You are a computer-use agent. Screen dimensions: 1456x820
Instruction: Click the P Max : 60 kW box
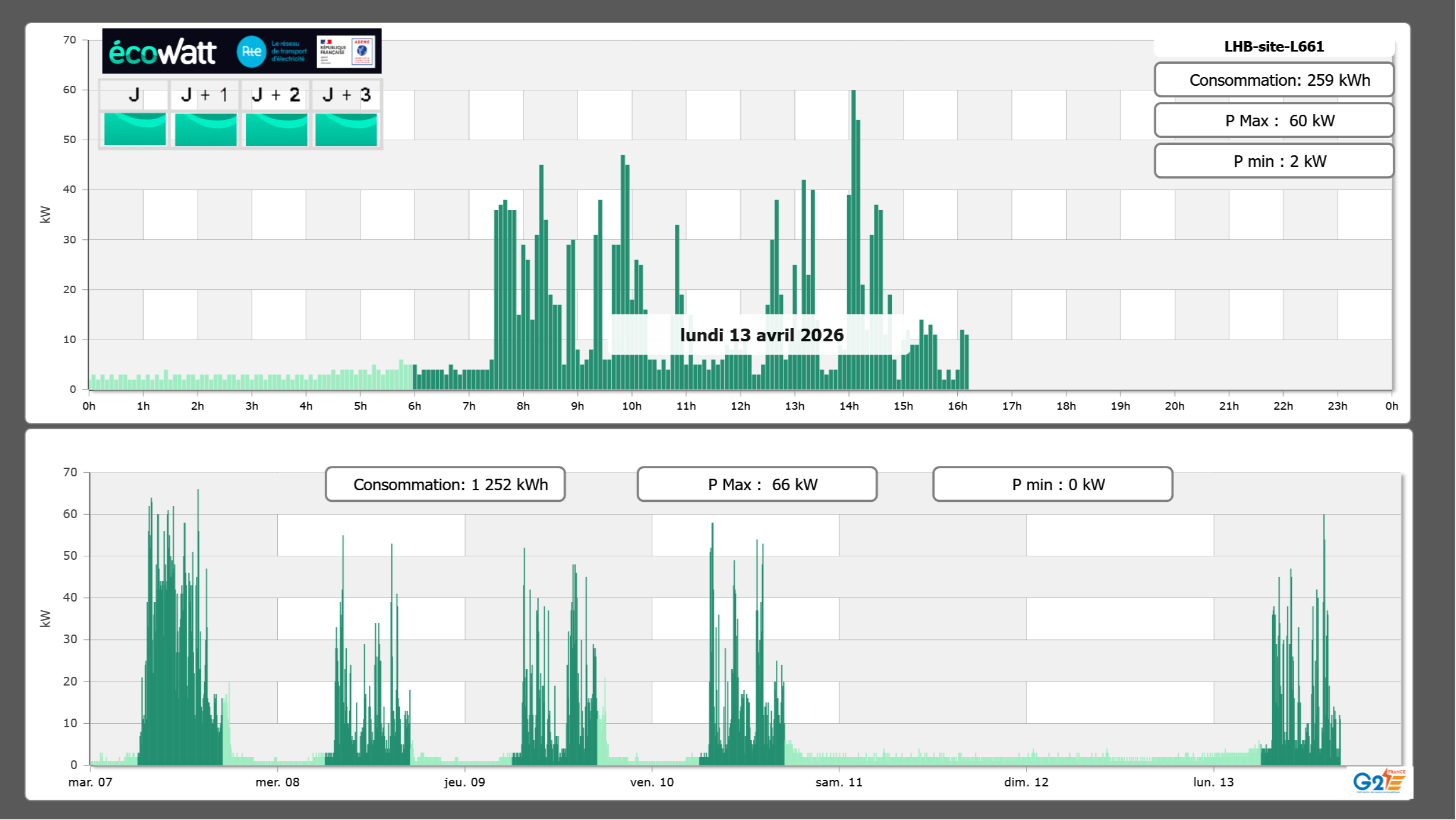coord(1273,121)
